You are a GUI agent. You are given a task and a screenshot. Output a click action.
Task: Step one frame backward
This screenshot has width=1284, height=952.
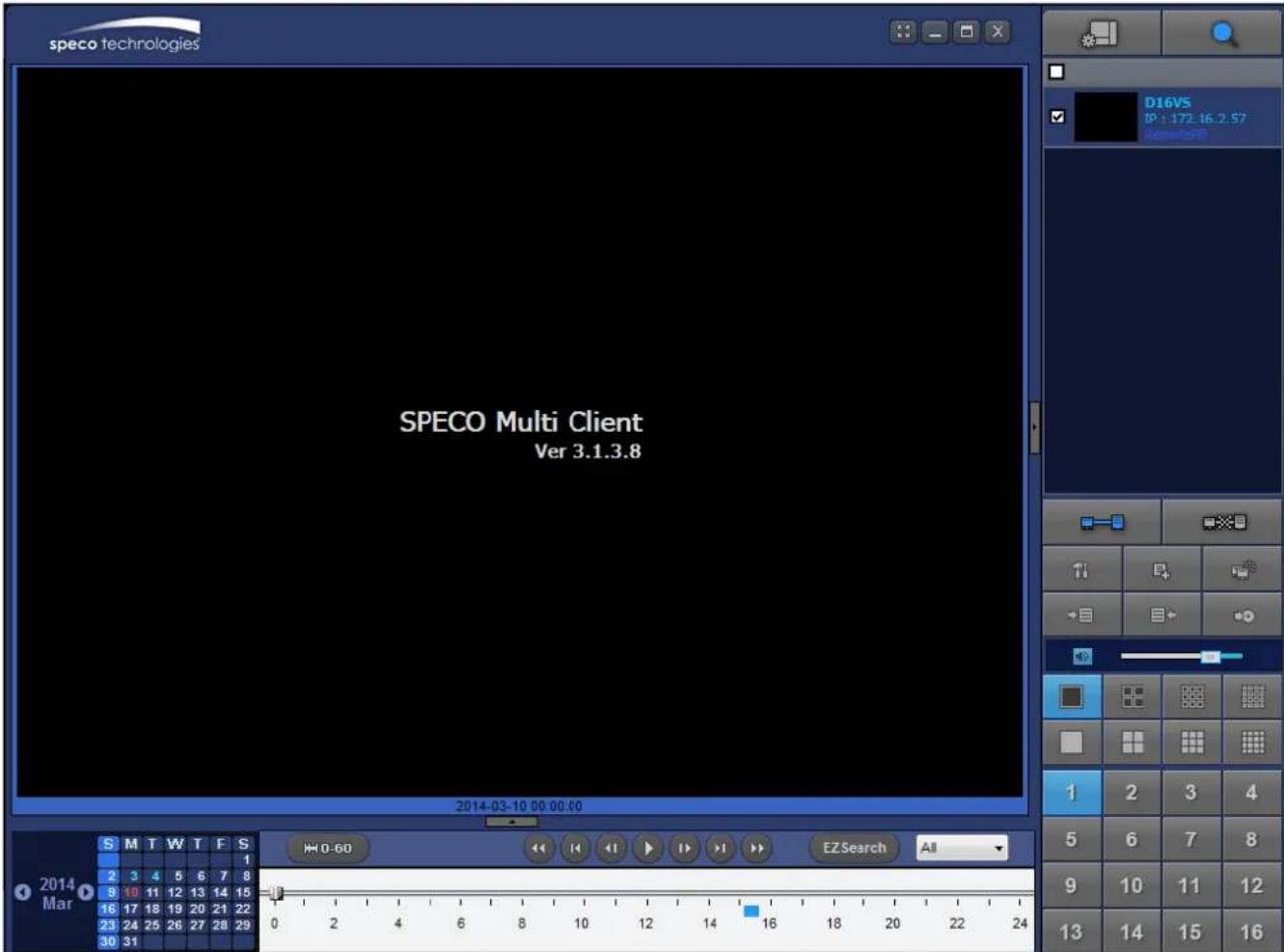click(612, 849)
